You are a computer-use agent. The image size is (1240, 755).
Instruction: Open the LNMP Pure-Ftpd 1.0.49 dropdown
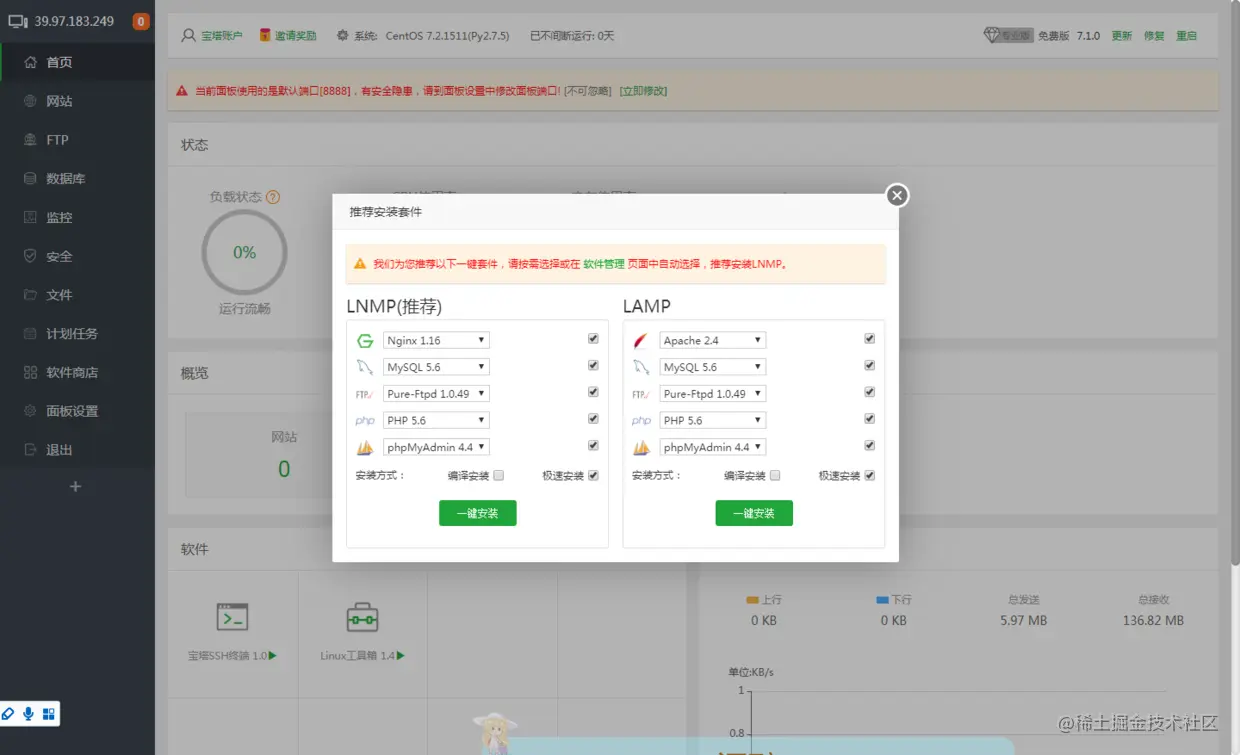pyautogui.click(x=436, y=394)
